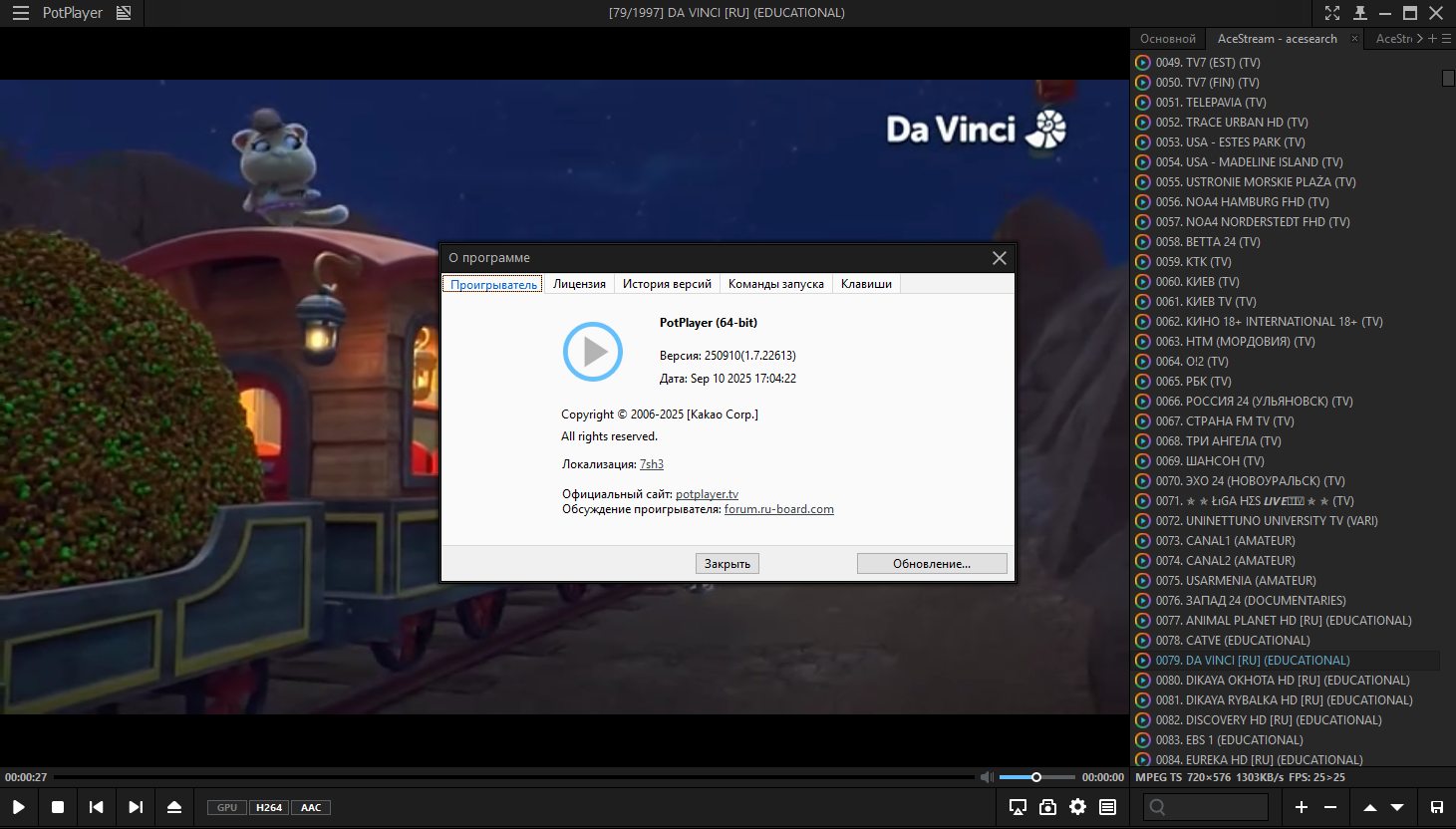Skip to the next playlist item
The width and height of the screenshot is (1456, 829).
(136, 807)
